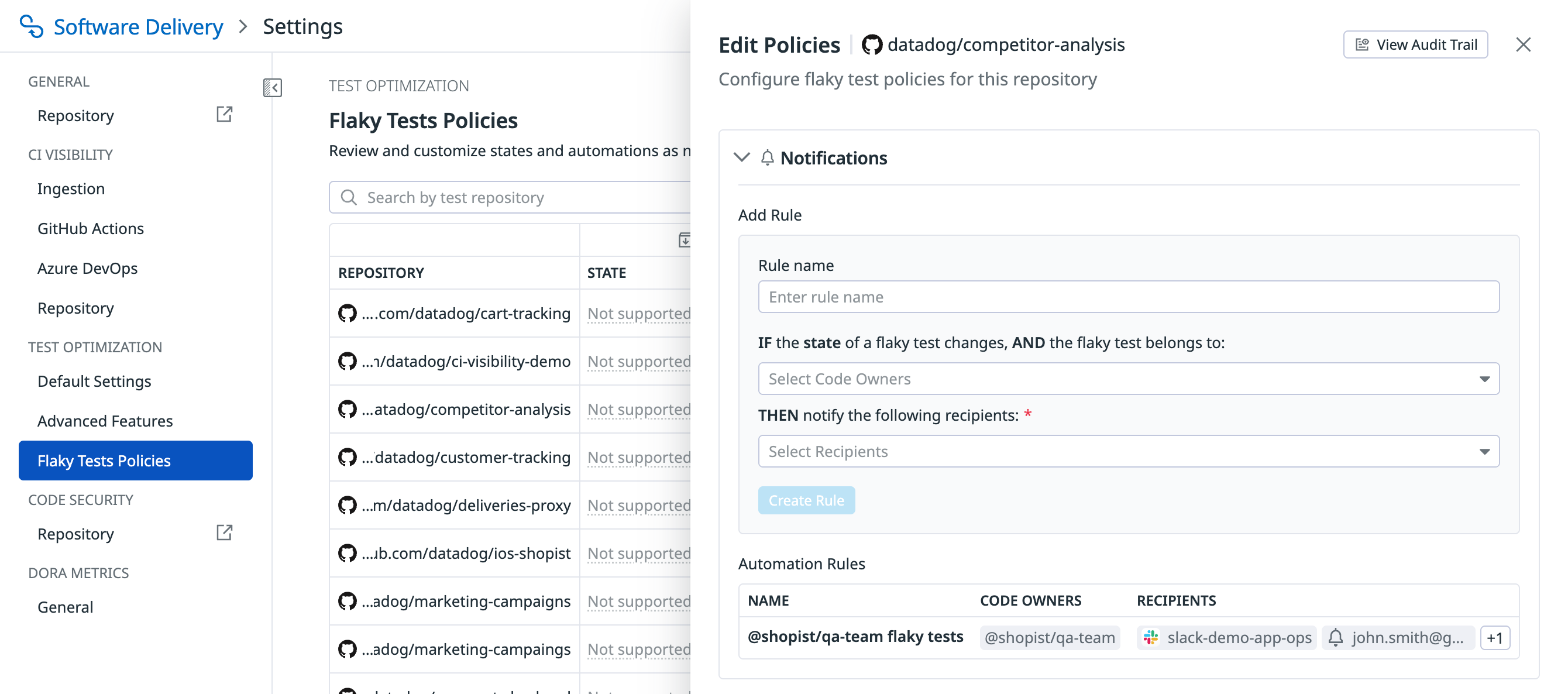Image resolution: width=1568 pixels, height=694 pixels.
Task: Click GitHub icon next to cart-tracking repository
Action: point(347,313)
